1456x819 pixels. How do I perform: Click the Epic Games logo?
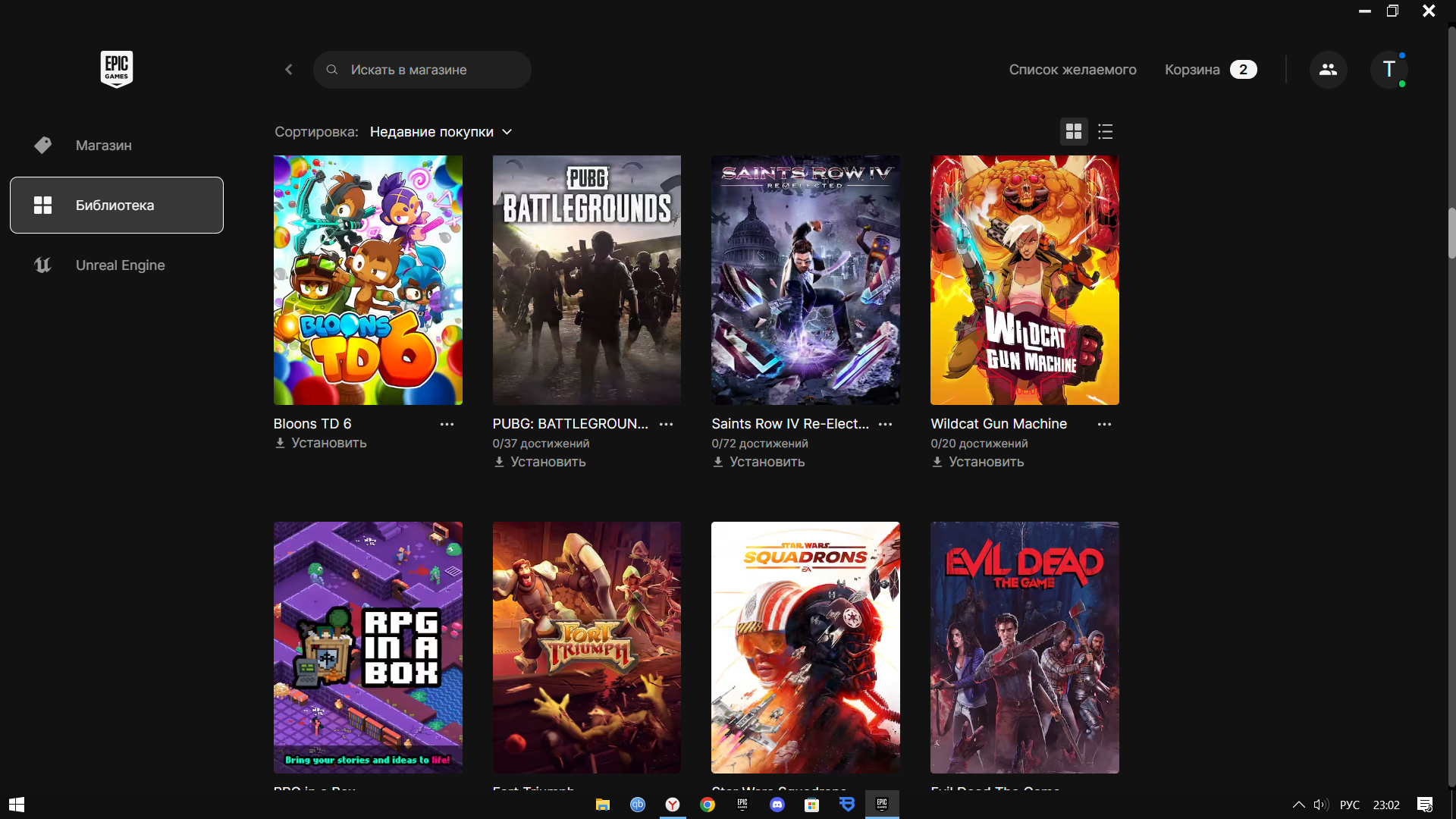117,69
